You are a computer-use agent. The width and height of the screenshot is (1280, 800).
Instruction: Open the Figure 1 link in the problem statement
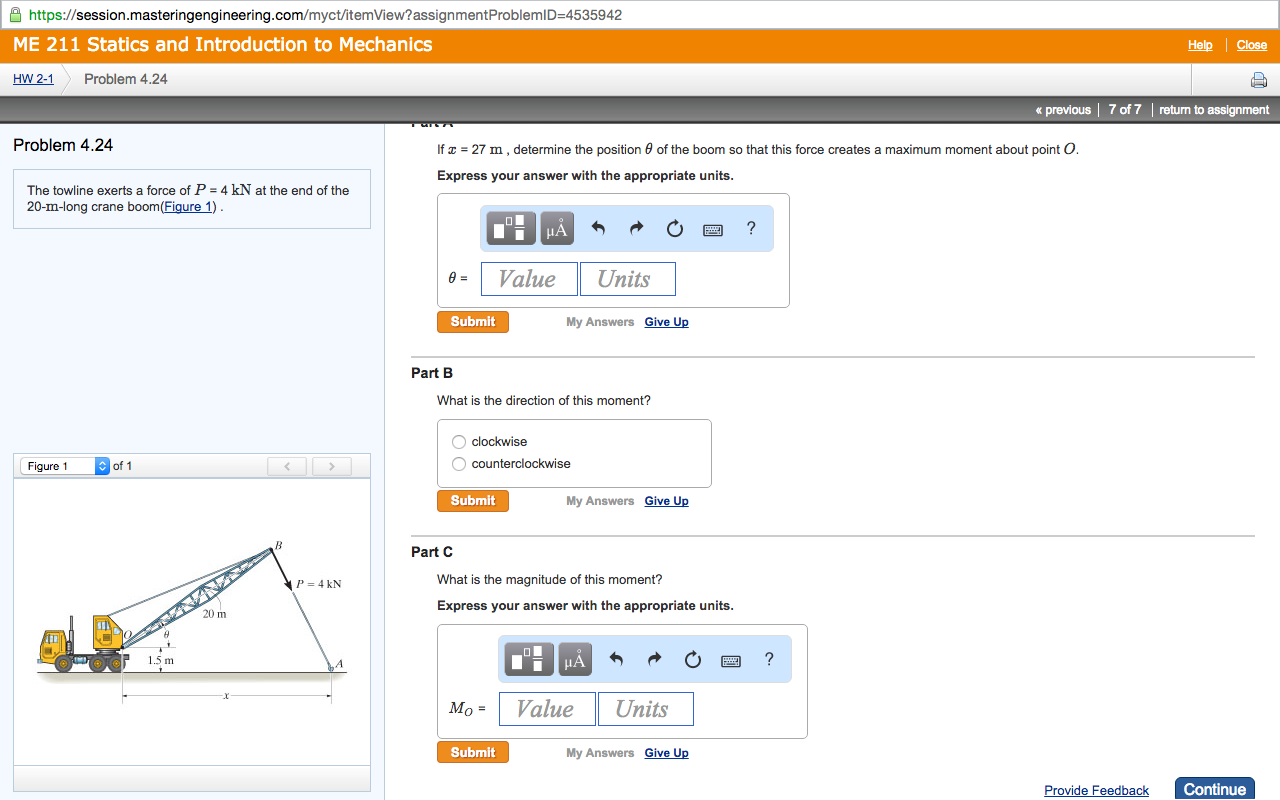pyautogui.click(x=187, y=206)
